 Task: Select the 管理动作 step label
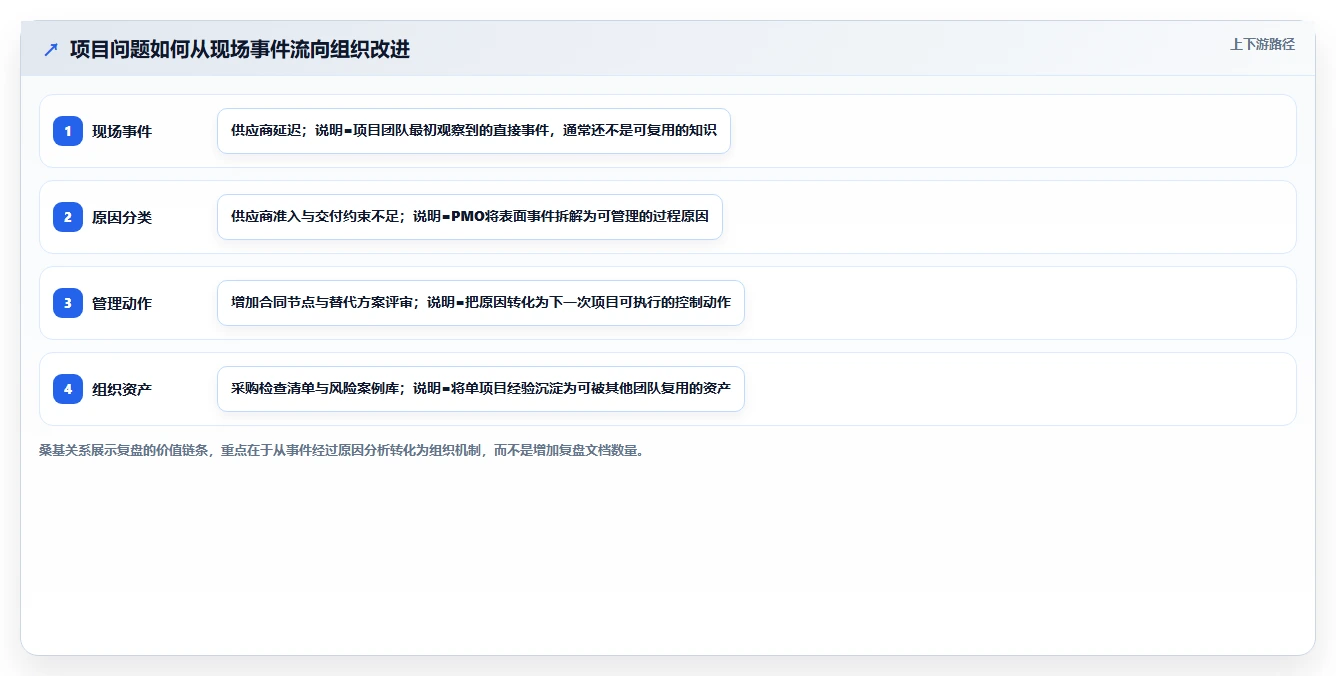[x=122, y=304]
